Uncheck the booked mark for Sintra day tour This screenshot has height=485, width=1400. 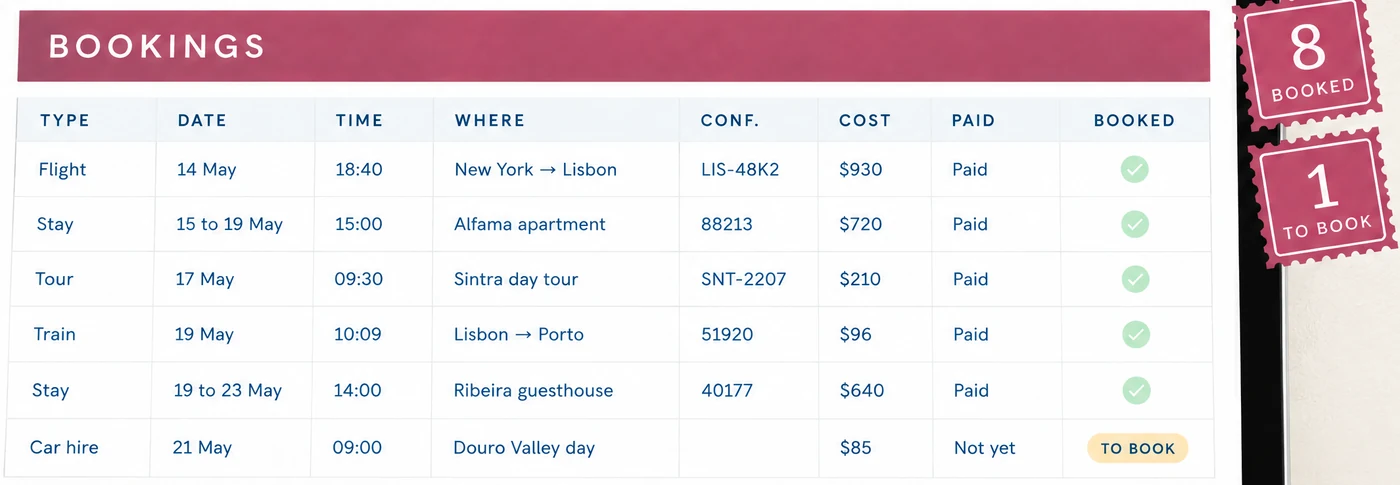1134,279
